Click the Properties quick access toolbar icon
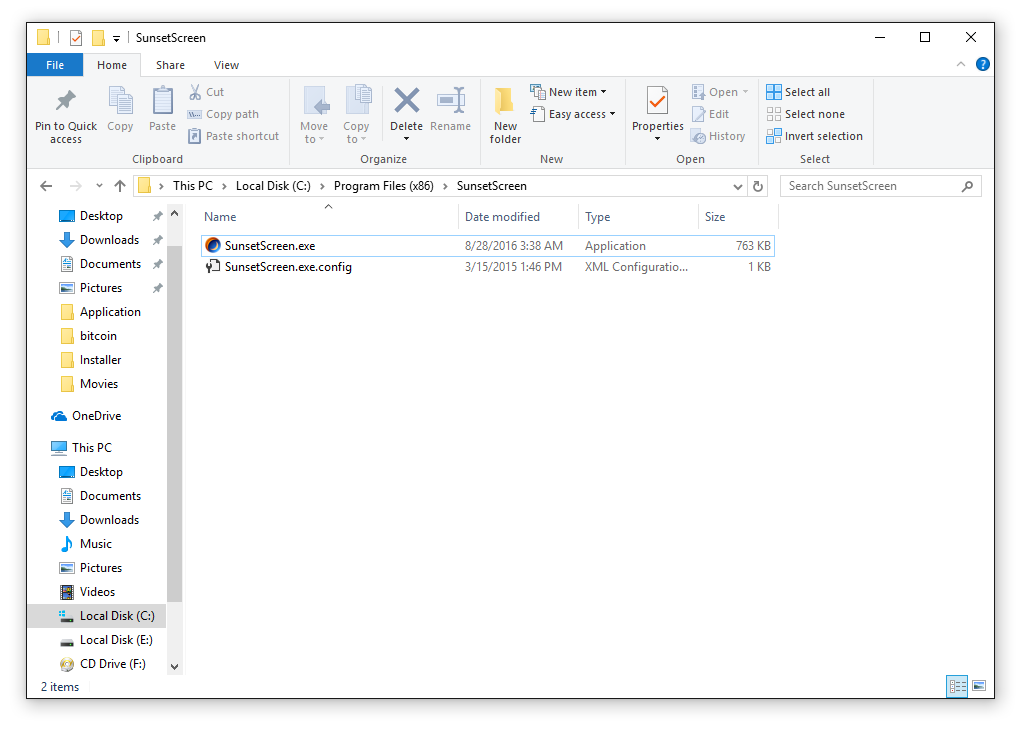The image size is (1021, 729). click(76, 38)
